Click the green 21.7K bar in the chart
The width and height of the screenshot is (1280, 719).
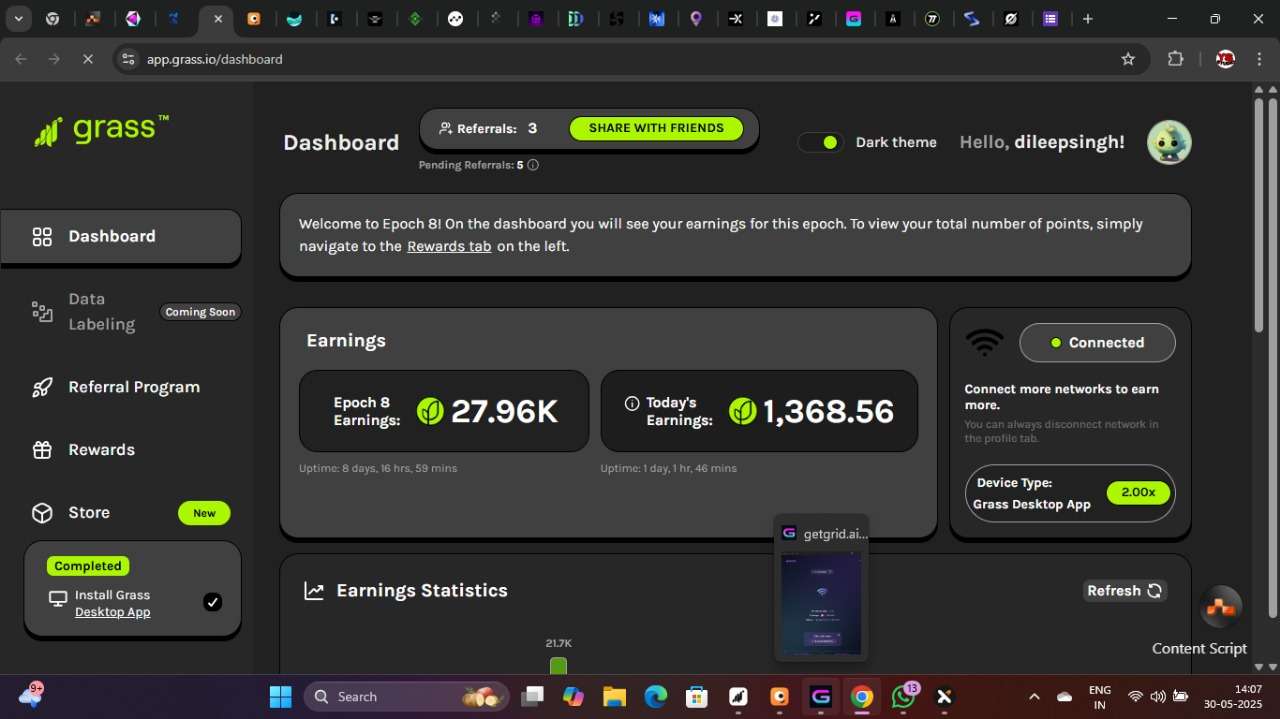(x=558, y=665)
